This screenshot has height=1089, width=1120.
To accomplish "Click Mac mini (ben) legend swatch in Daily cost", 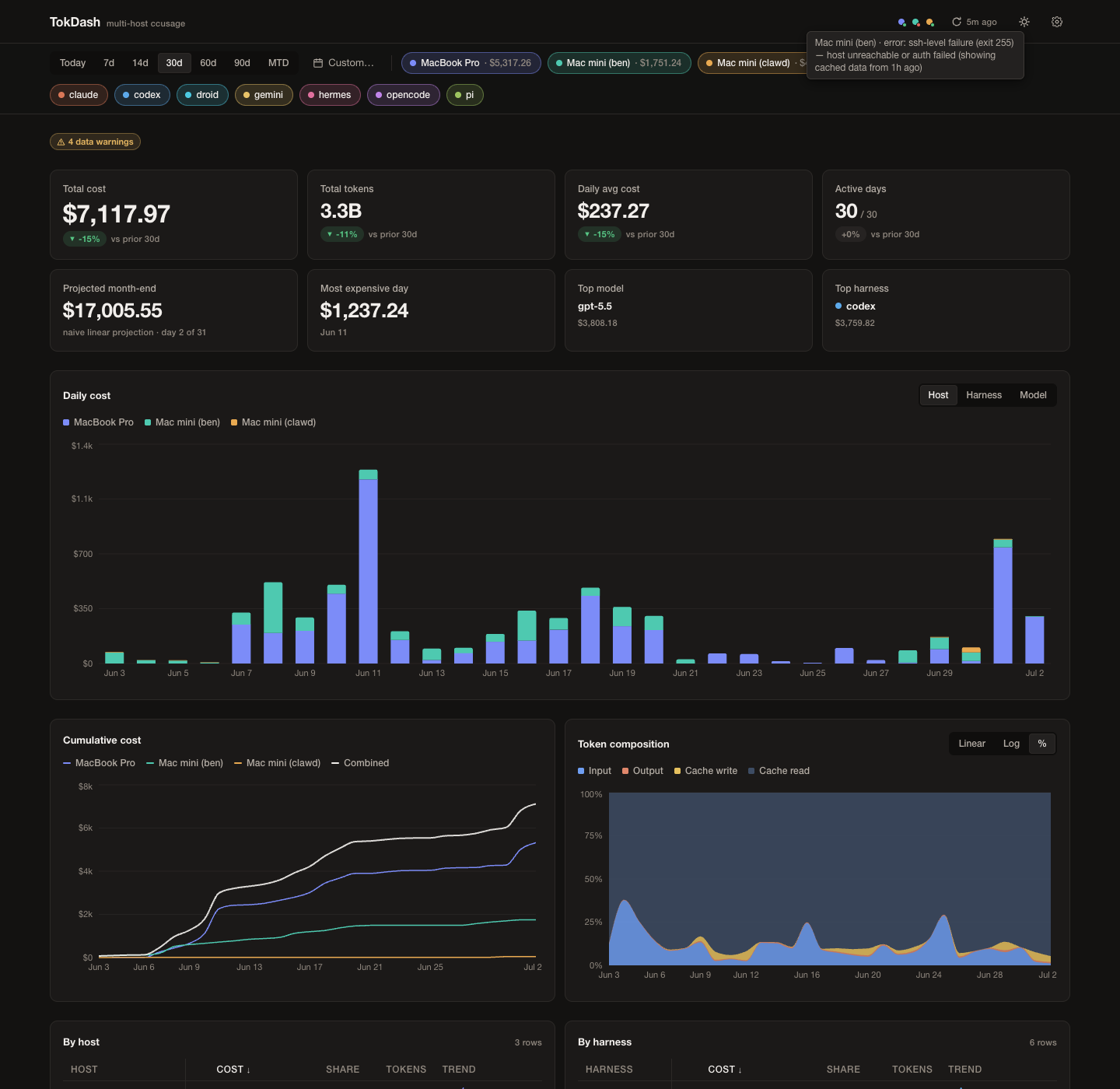I will (148, 422).
